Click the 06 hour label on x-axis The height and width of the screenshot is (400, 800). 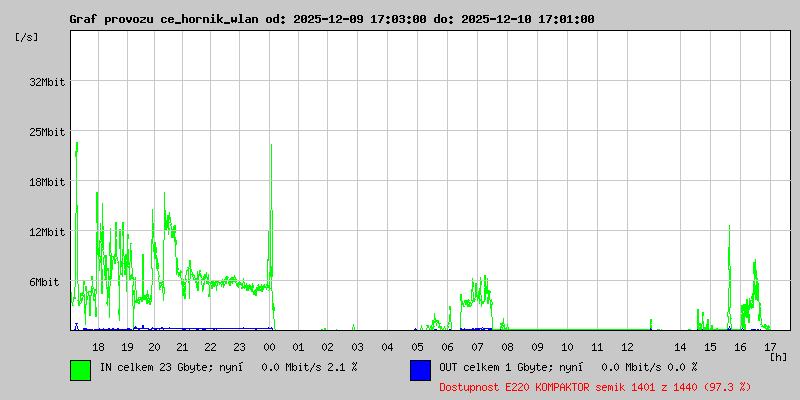(447, 347)
